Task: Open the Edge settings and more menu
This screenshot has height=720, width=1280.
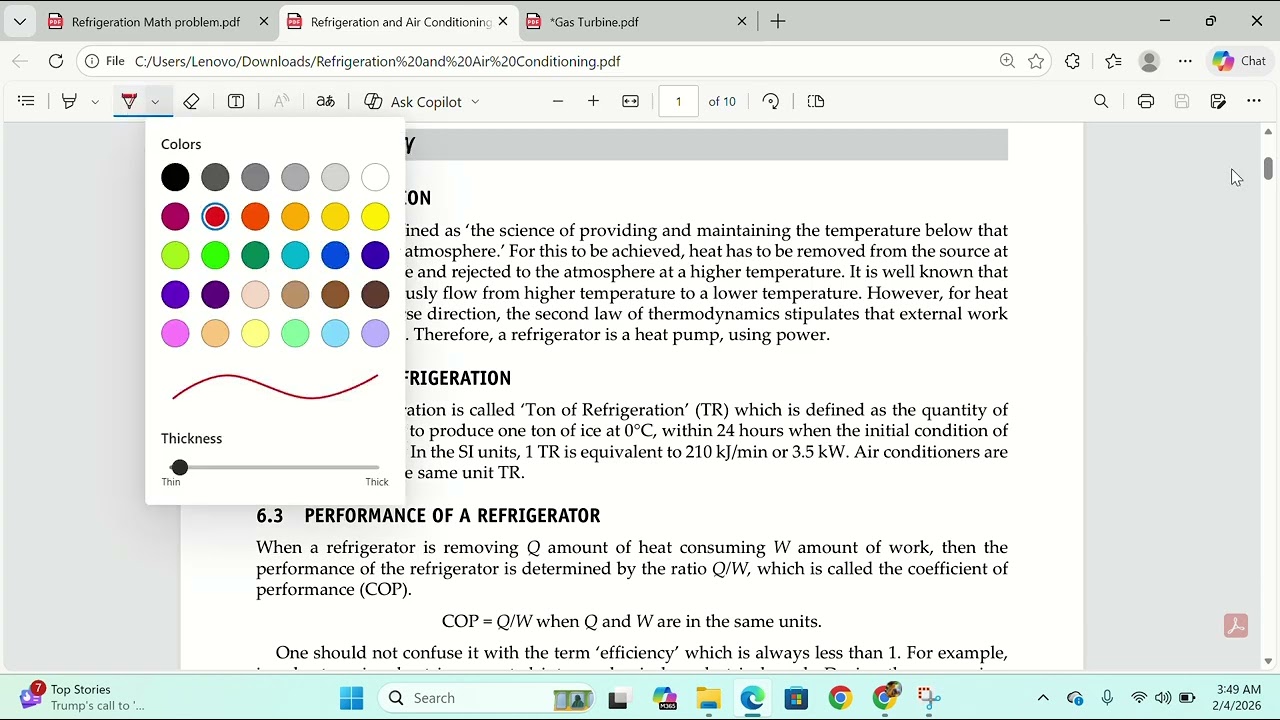Action: point(1185,61)
